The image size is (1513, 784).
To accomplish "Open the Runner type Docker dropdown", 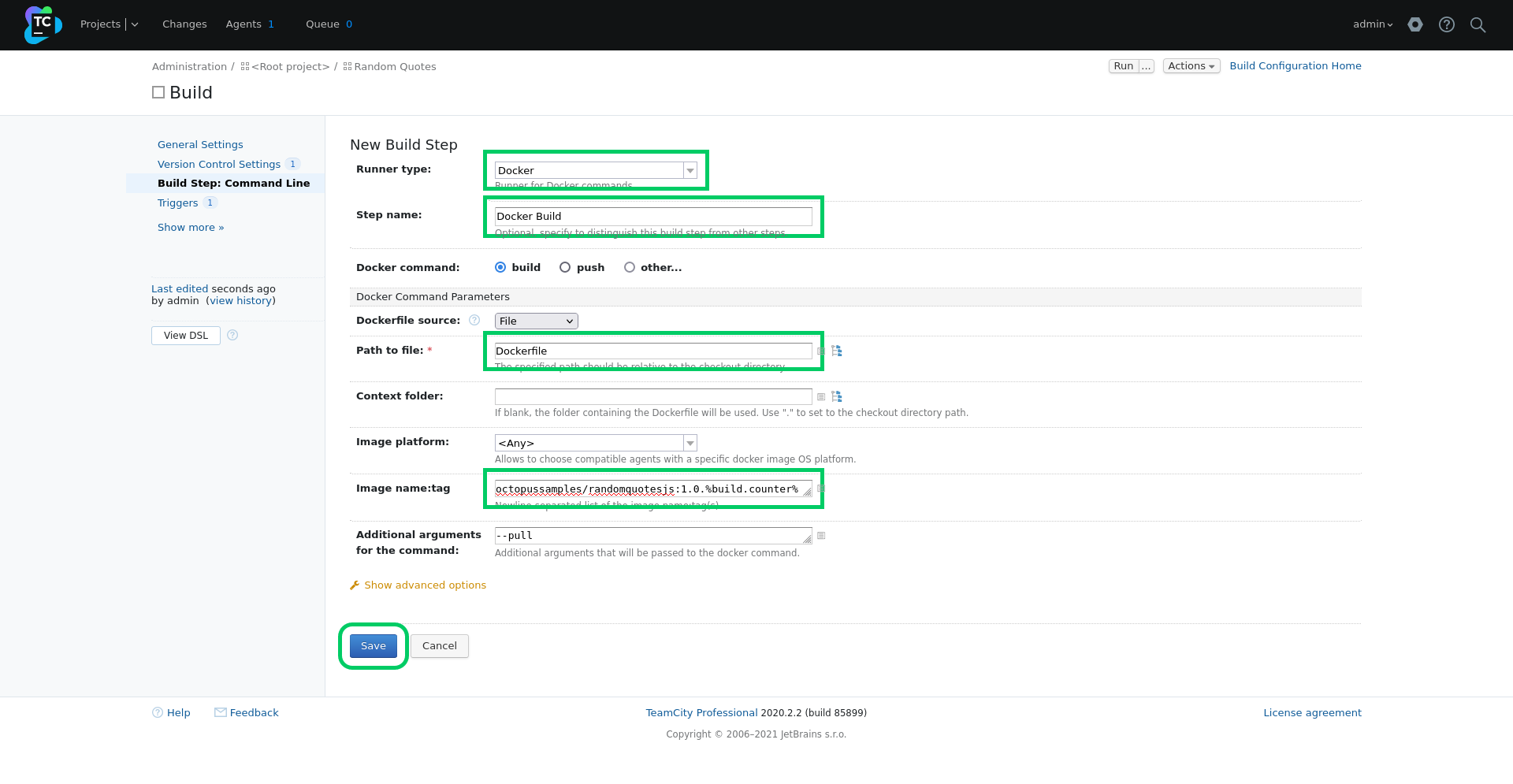I will pyautogui.click(x=596, y=170).
